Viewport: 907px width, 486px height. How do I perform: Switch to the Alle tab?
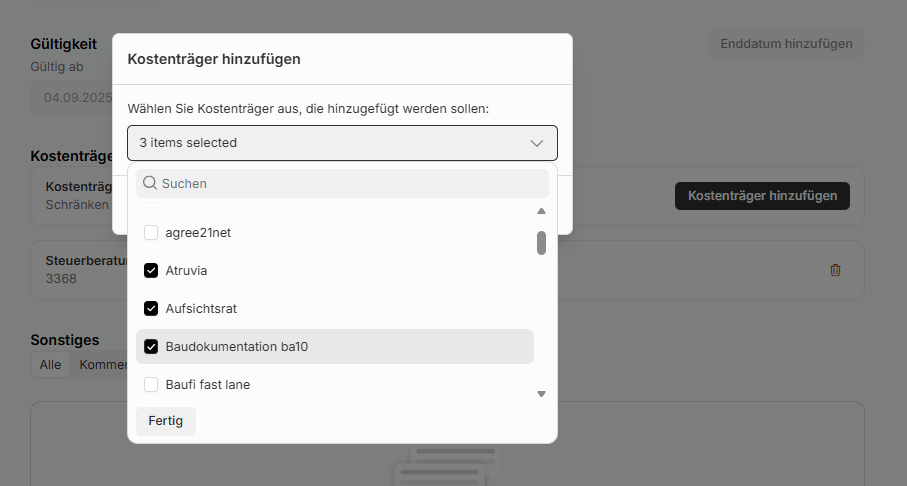click(50, 365)
